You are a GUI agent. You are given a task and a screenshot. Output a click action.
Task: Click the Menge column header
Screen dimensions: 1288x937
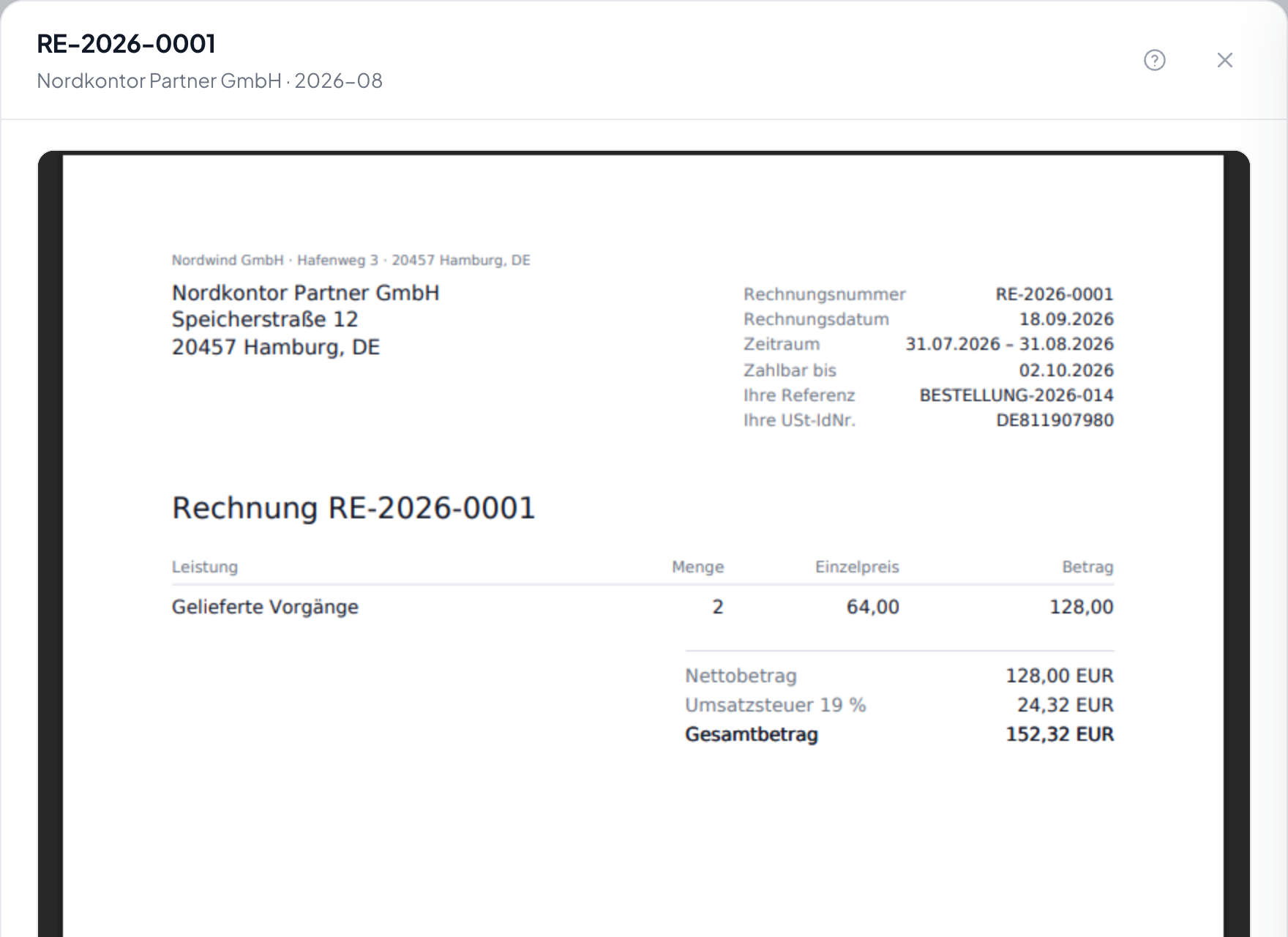tap(697, 567)
